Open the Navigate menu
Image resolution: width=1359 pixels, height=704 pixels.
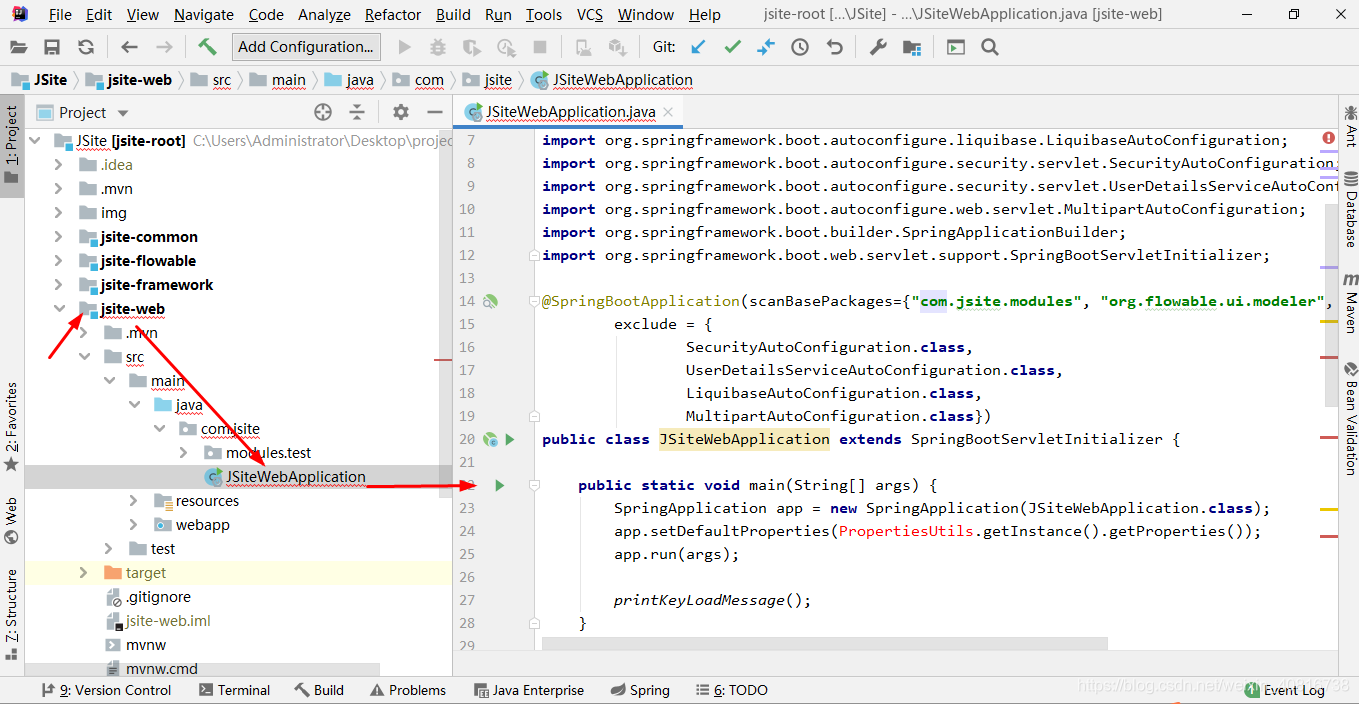coord(204,15)
